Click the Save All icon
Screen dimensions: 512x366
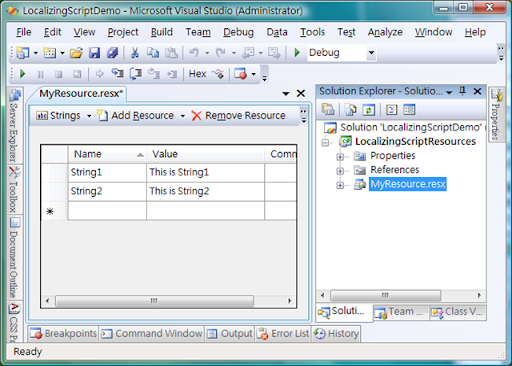[112, 53]
